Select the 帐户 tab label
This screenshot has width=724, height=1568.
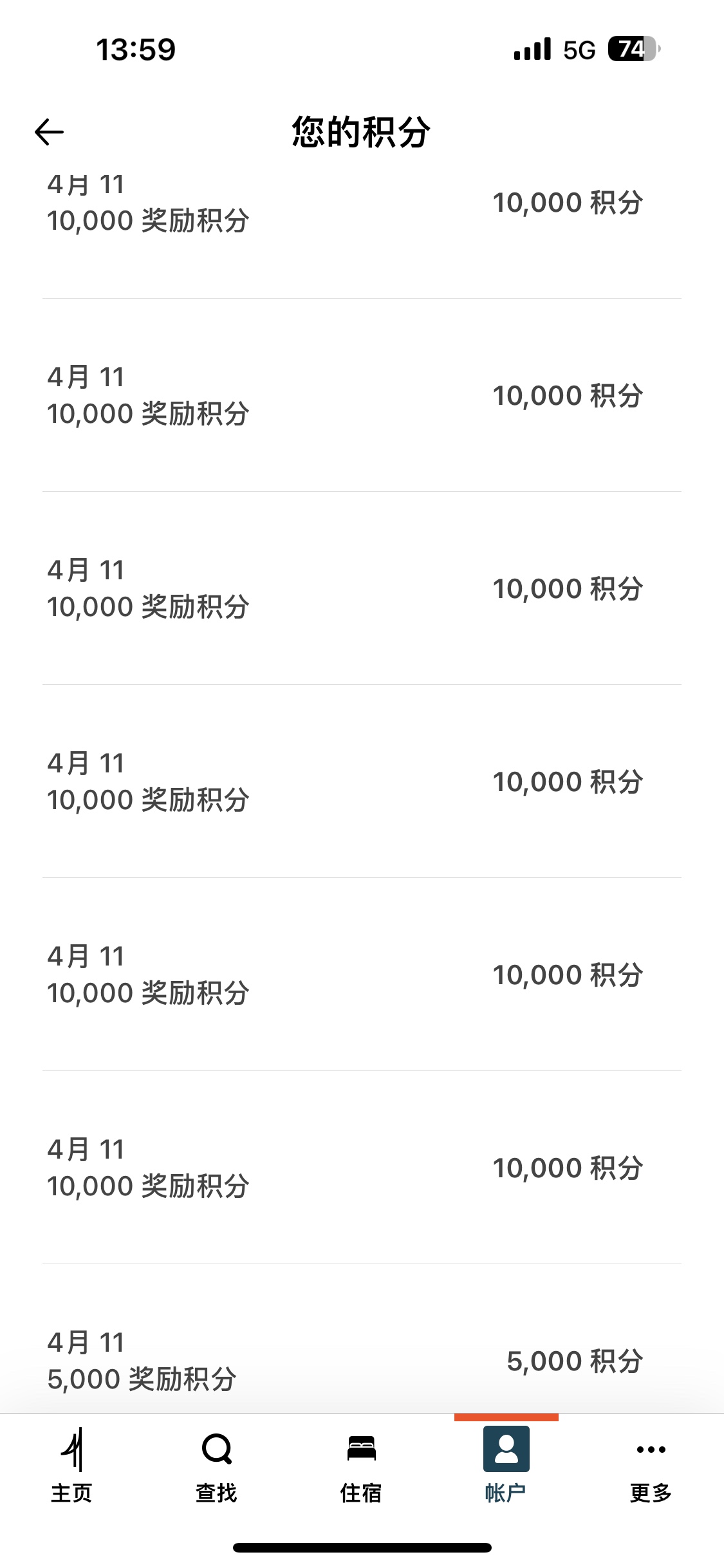[x=506, y=1493]
